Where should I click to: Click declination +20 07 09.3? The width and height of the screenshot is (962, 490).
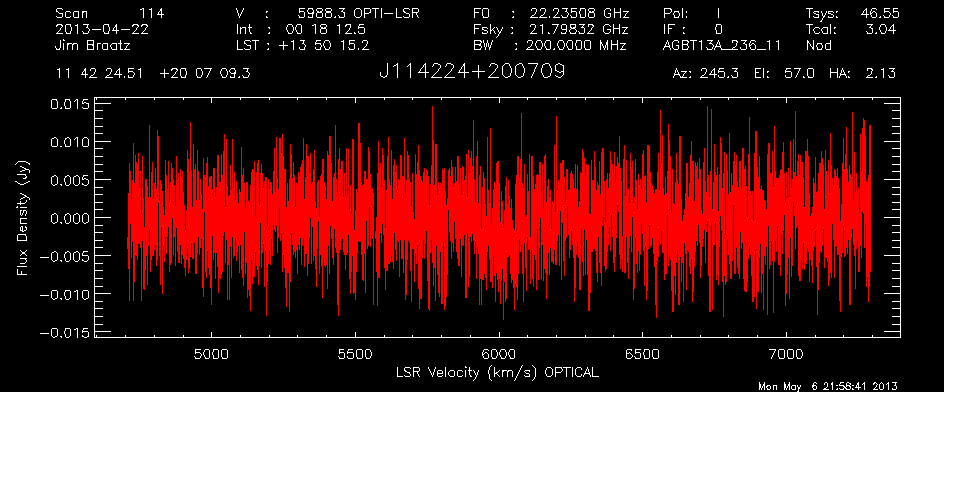pyautogui.click(x=205, y=73)
